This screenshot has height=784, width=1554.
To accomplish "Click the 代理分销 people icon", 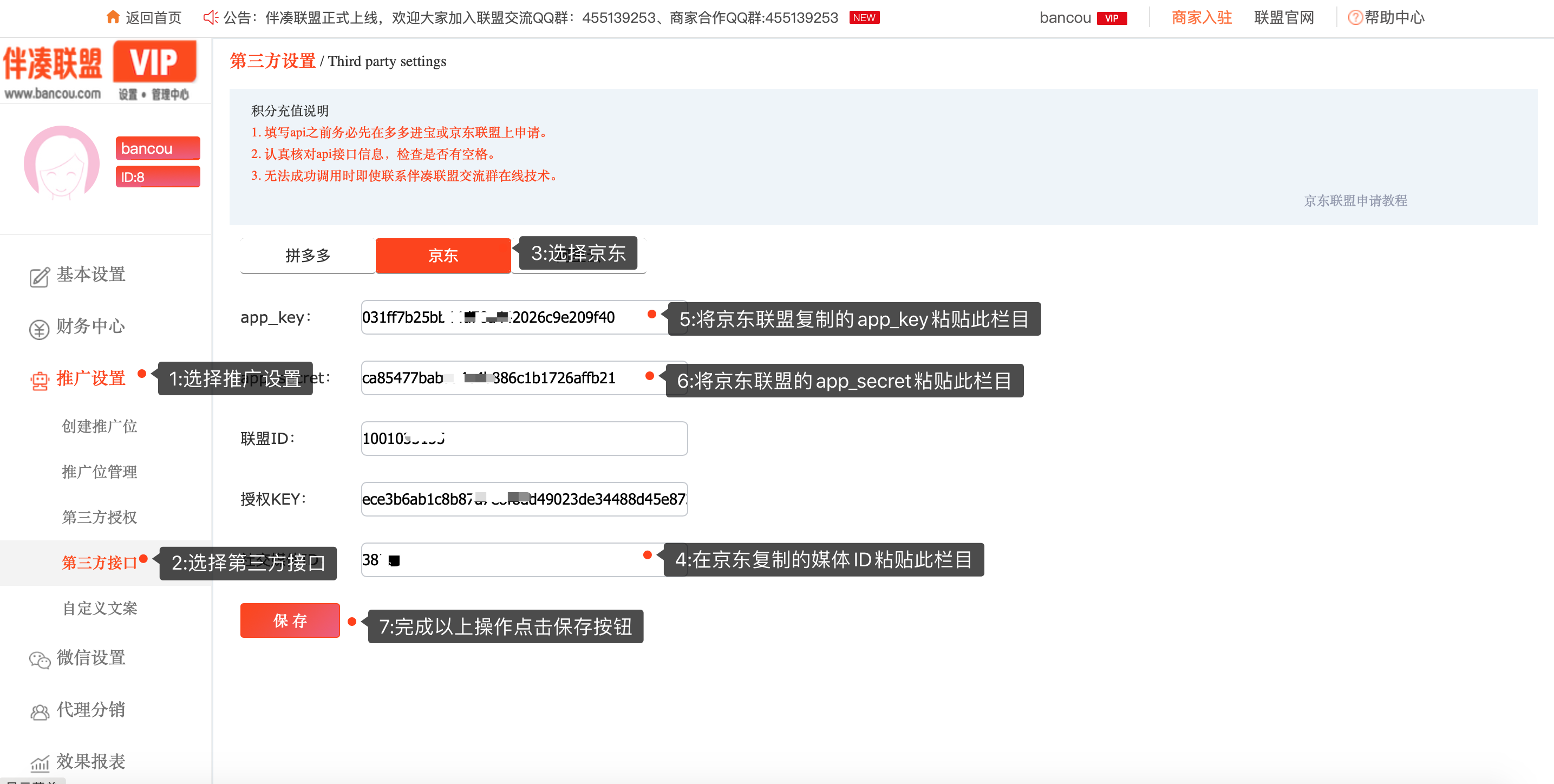I will tap(39, 711).
